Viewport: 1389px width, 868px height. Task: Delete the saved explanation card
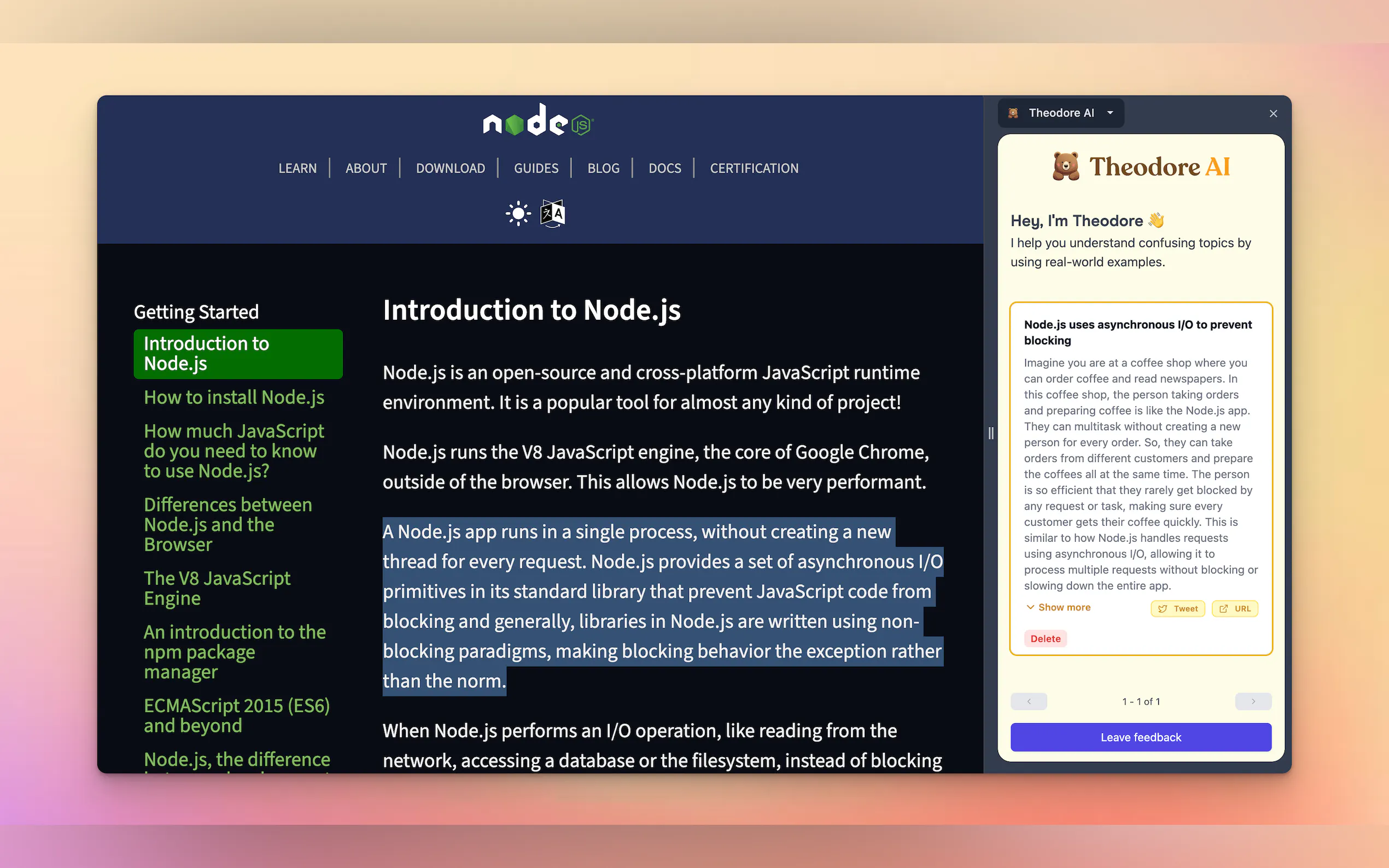pos(1045,638)
